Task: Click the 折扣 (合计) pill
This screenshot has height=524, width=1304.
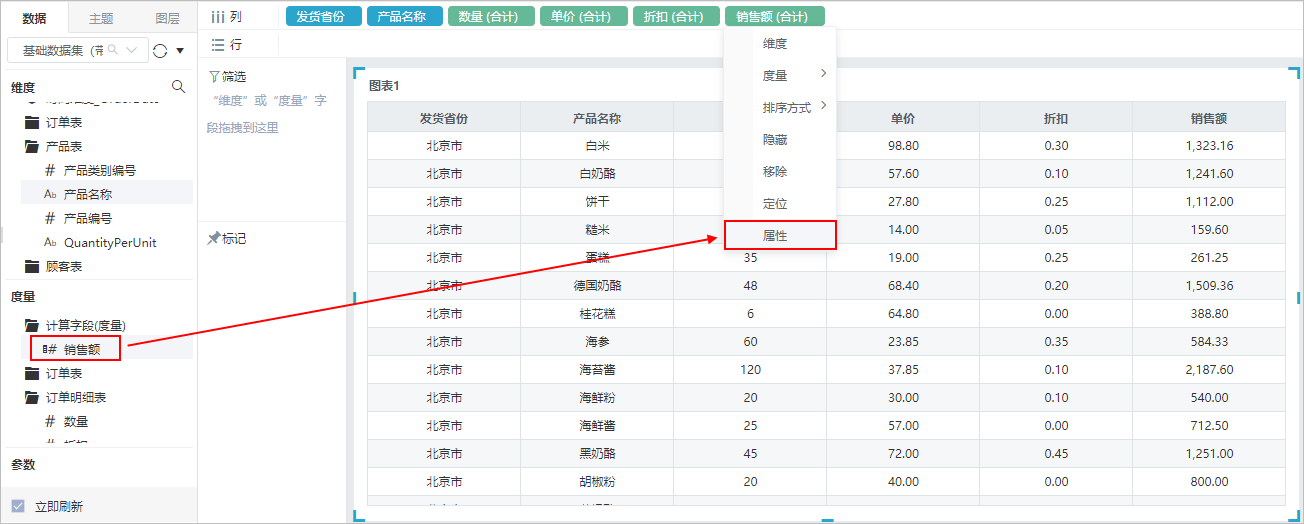Action: coord(675,16)
